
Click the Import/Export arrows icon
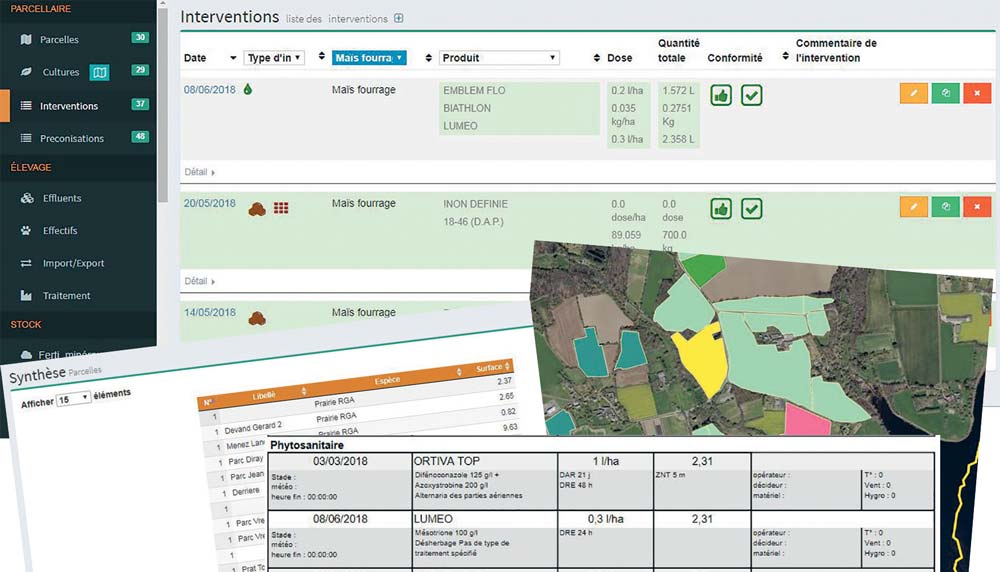click(26, 263)
